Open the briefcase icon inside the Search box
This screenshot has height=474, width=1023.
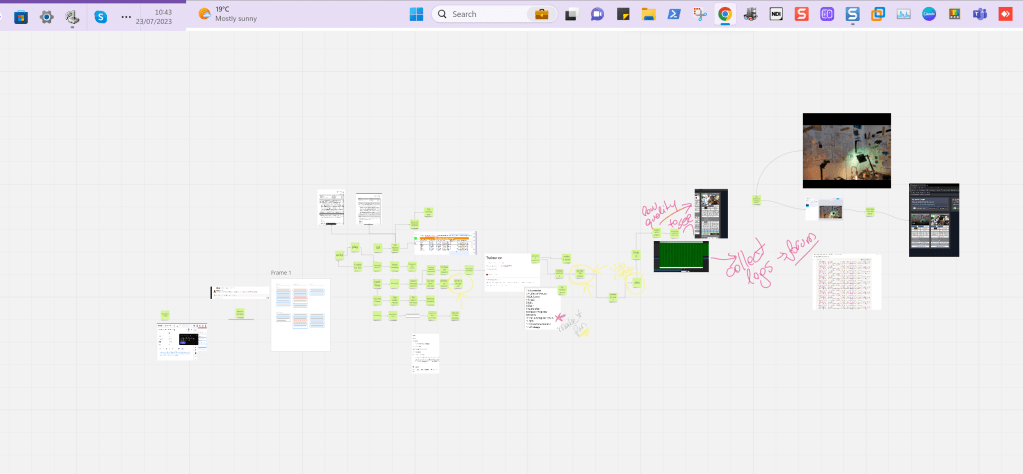pos(542,14)
